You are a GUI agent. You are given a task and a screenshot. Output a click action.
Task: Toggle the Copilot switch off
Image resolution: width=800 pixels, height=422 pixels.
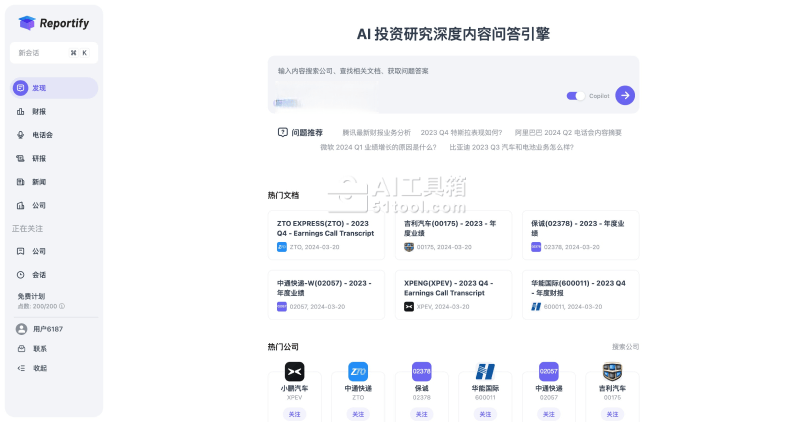coord(575,96)
